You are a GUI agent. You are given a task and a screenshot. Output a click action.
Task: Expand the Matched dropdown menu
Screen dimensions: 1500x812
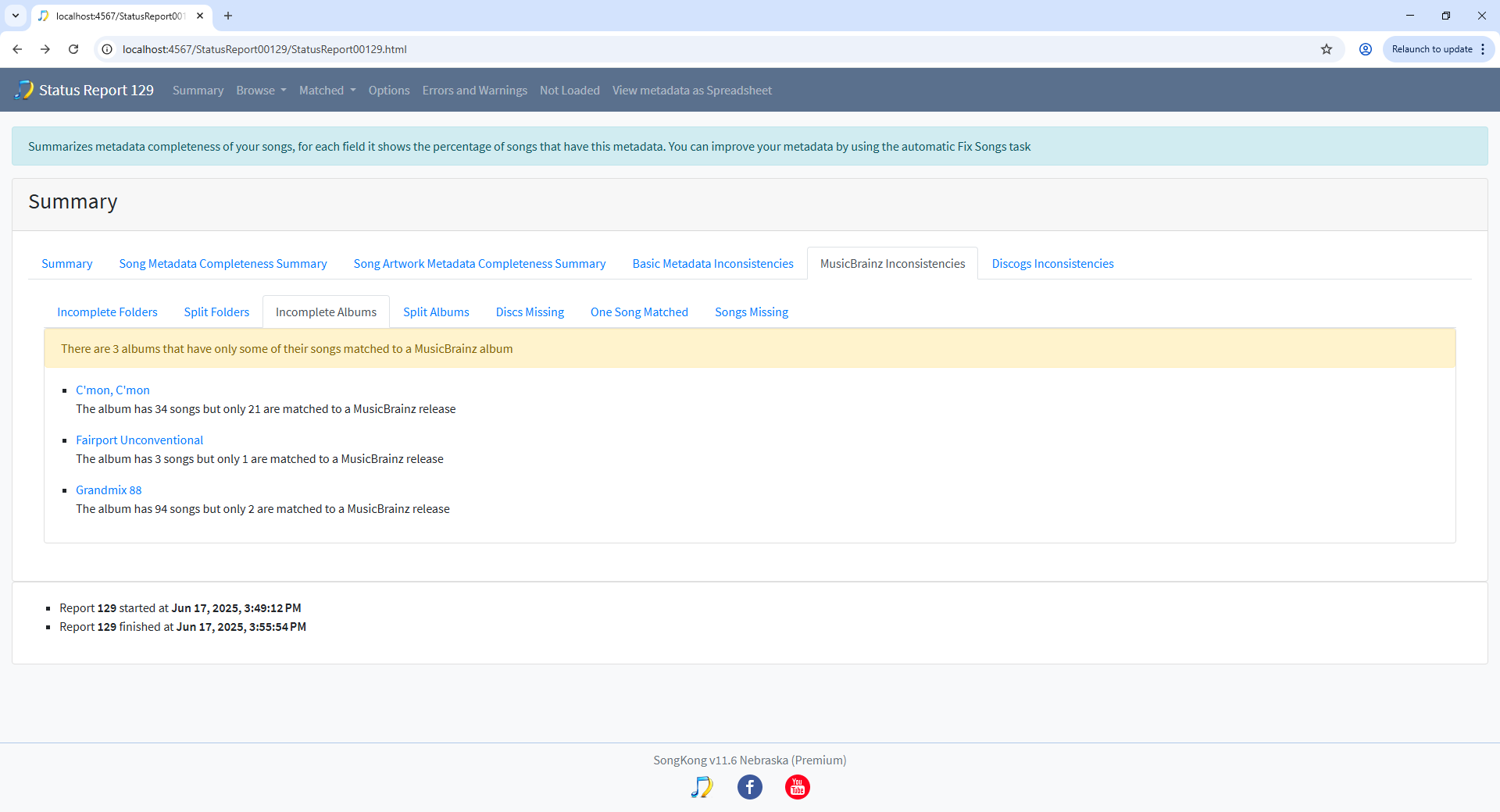pyautogui.click(x=327, y=91)
